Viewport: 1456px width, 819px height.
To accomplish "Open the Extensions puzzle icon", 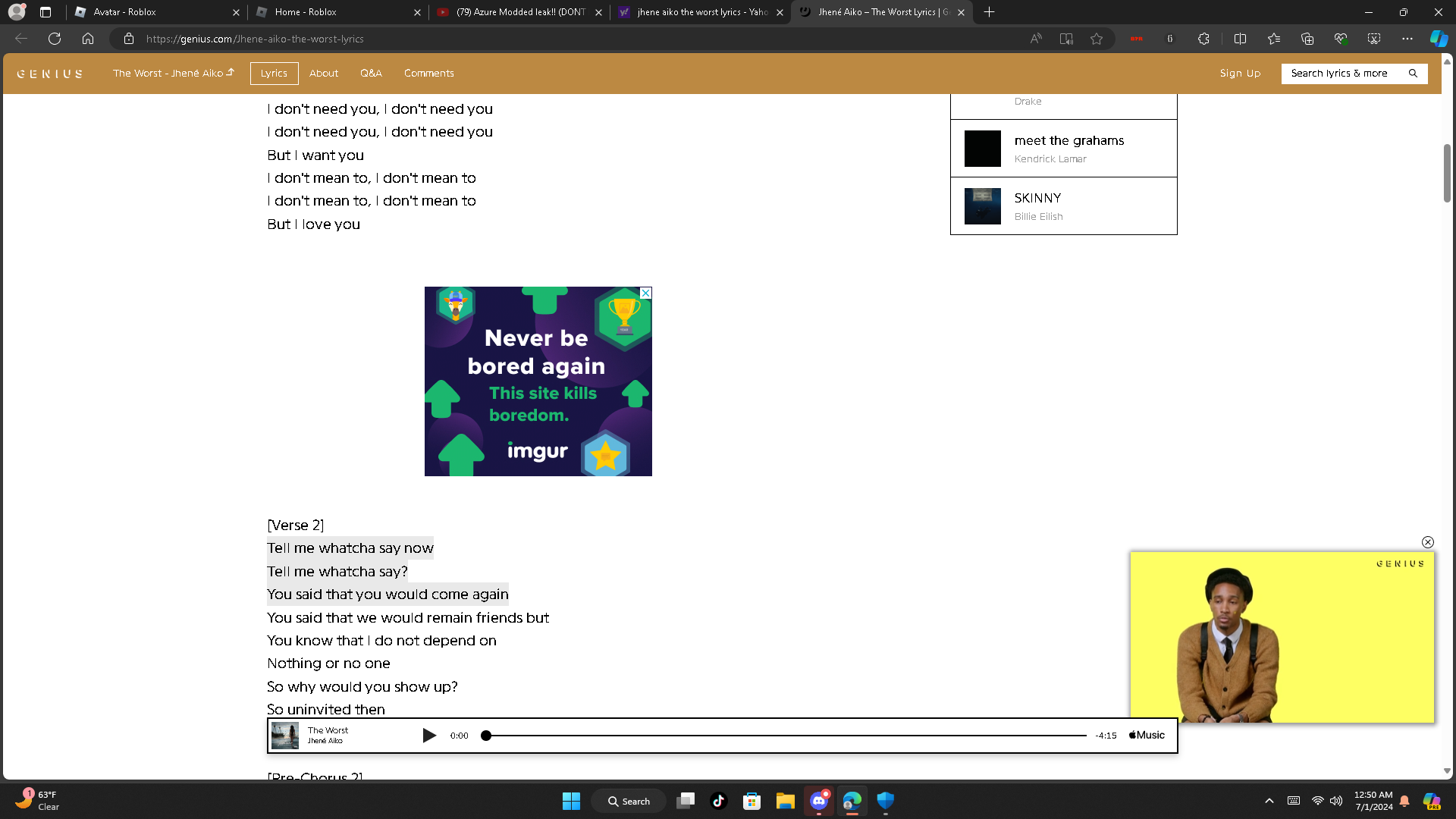I will [1203, 39].
